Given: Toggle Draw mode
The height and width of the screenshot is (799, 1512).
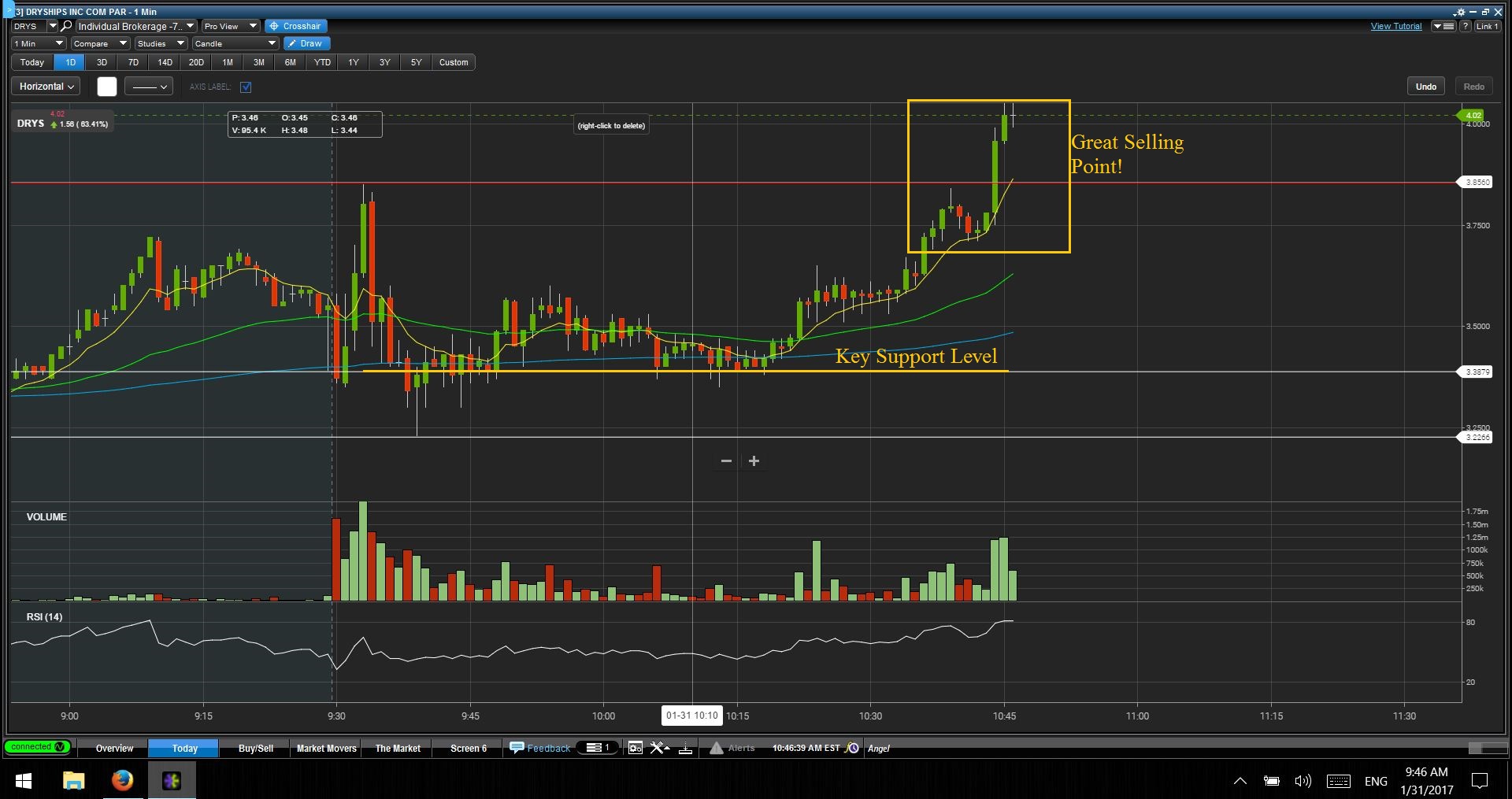Looking at the screenshot, I should pyautogui.click(x=306, y=43).
